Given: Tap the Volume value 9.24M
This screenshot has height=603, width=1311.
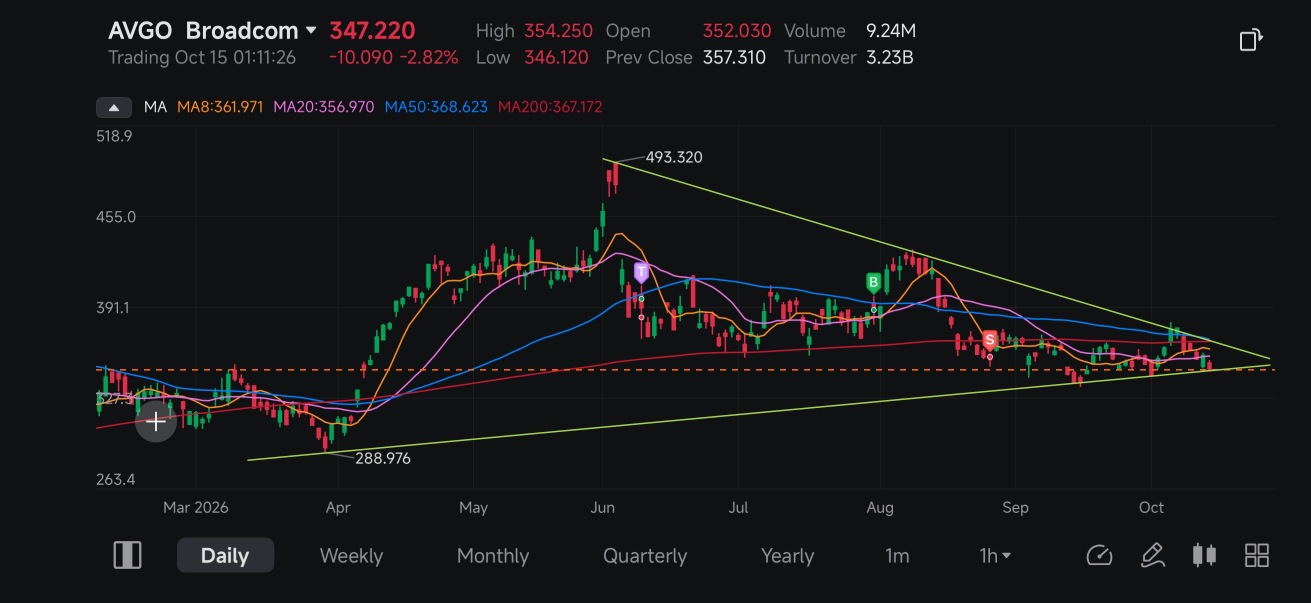Looking at the screenshot, I should pyautogui.click(x=891, y=31).
